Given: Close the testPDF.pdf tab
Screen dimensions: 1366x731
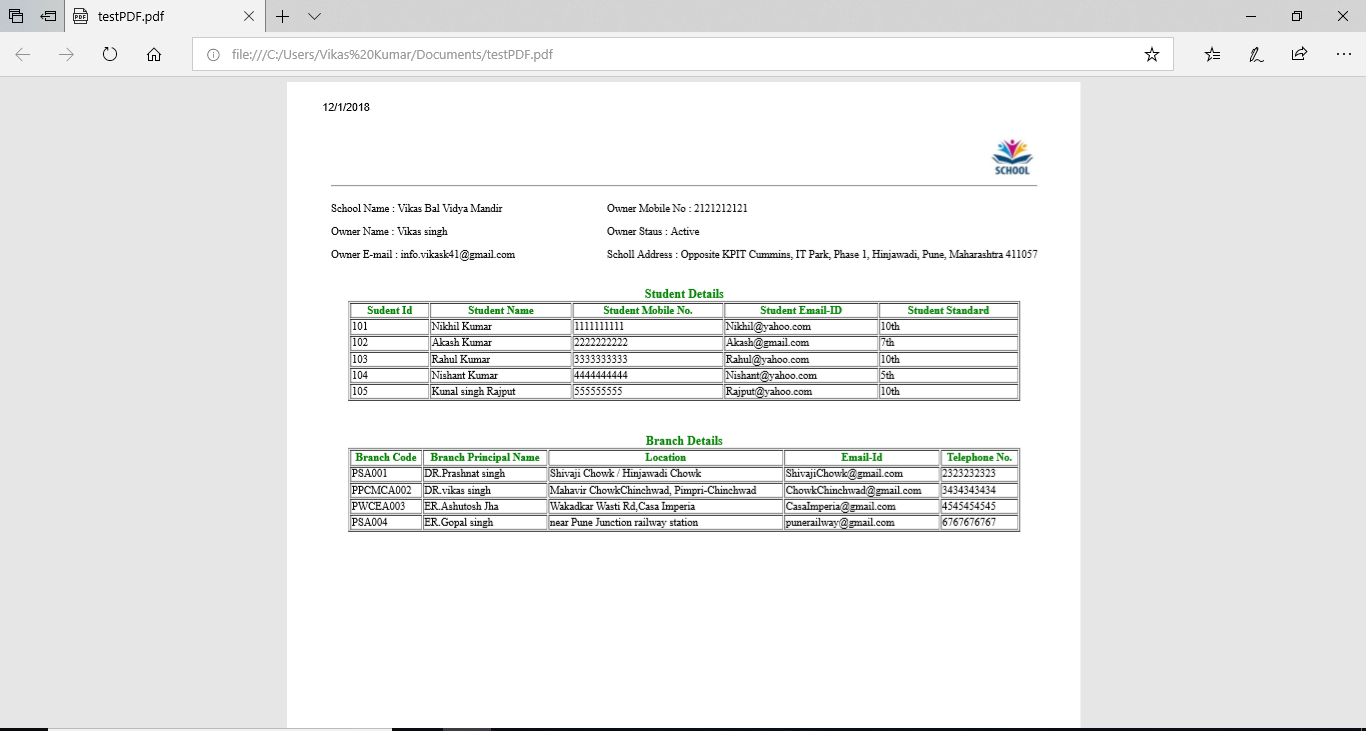Looking at the screenshot, I should [250, 16].
